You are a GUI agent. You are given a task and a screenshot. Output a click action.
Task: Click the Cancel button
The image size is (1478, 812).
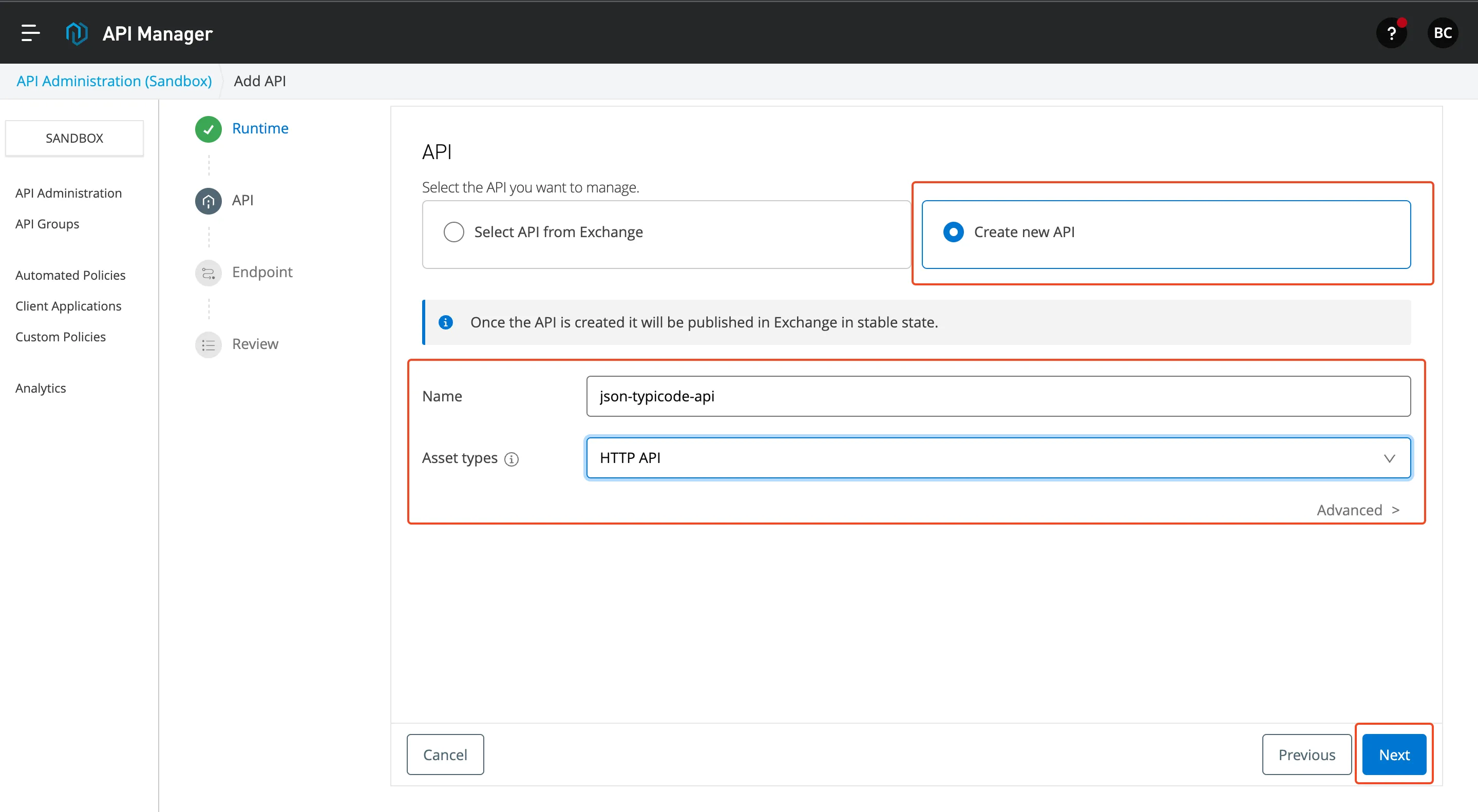[x=445, y=755]
